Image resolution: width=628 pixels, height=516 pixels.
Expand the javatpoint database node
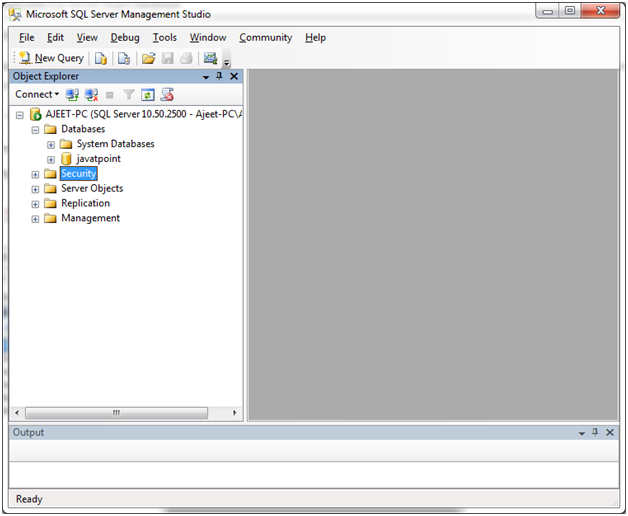coord(51,159)
